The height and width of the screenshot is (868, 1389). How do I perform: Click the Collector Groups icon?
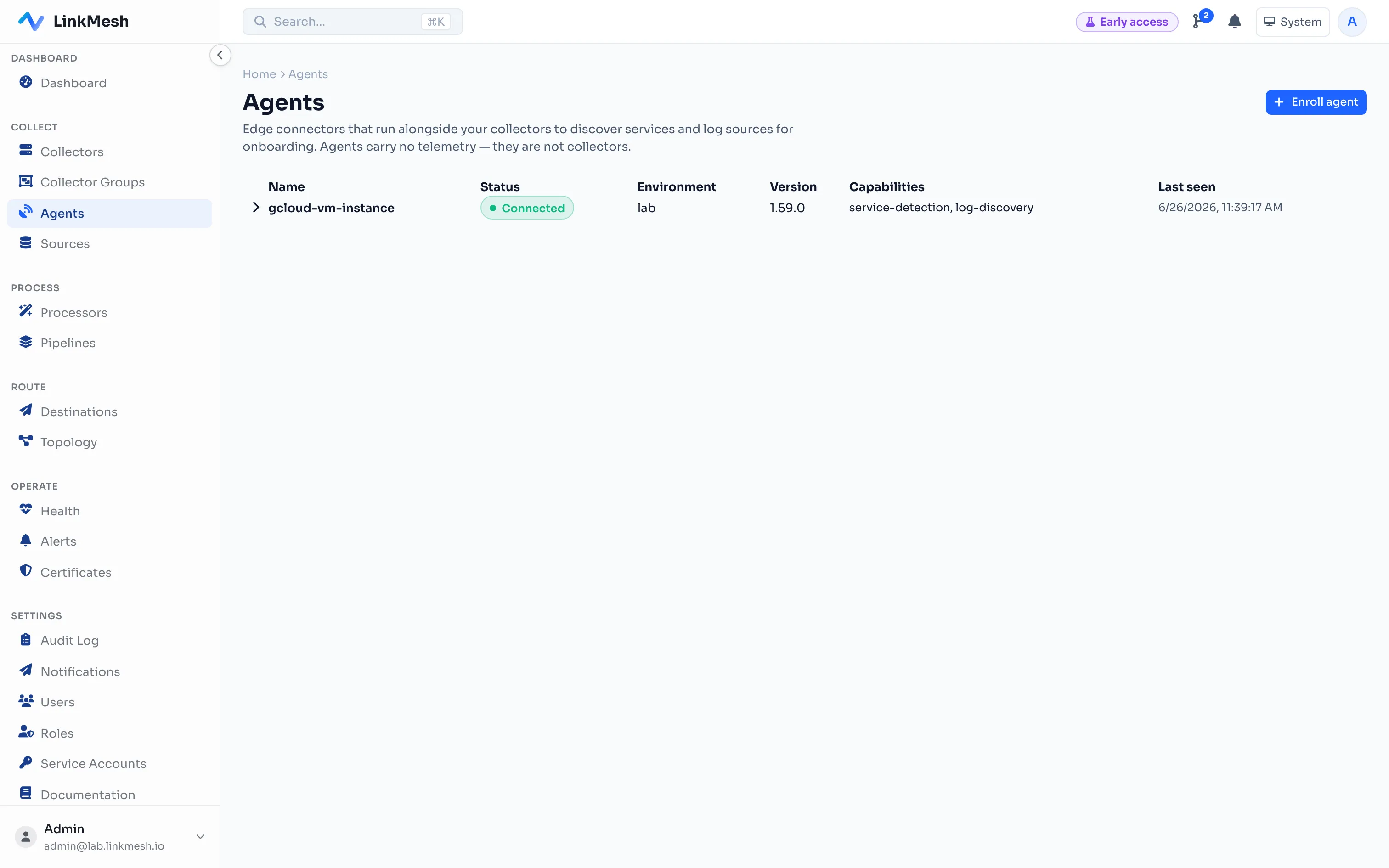26,181
